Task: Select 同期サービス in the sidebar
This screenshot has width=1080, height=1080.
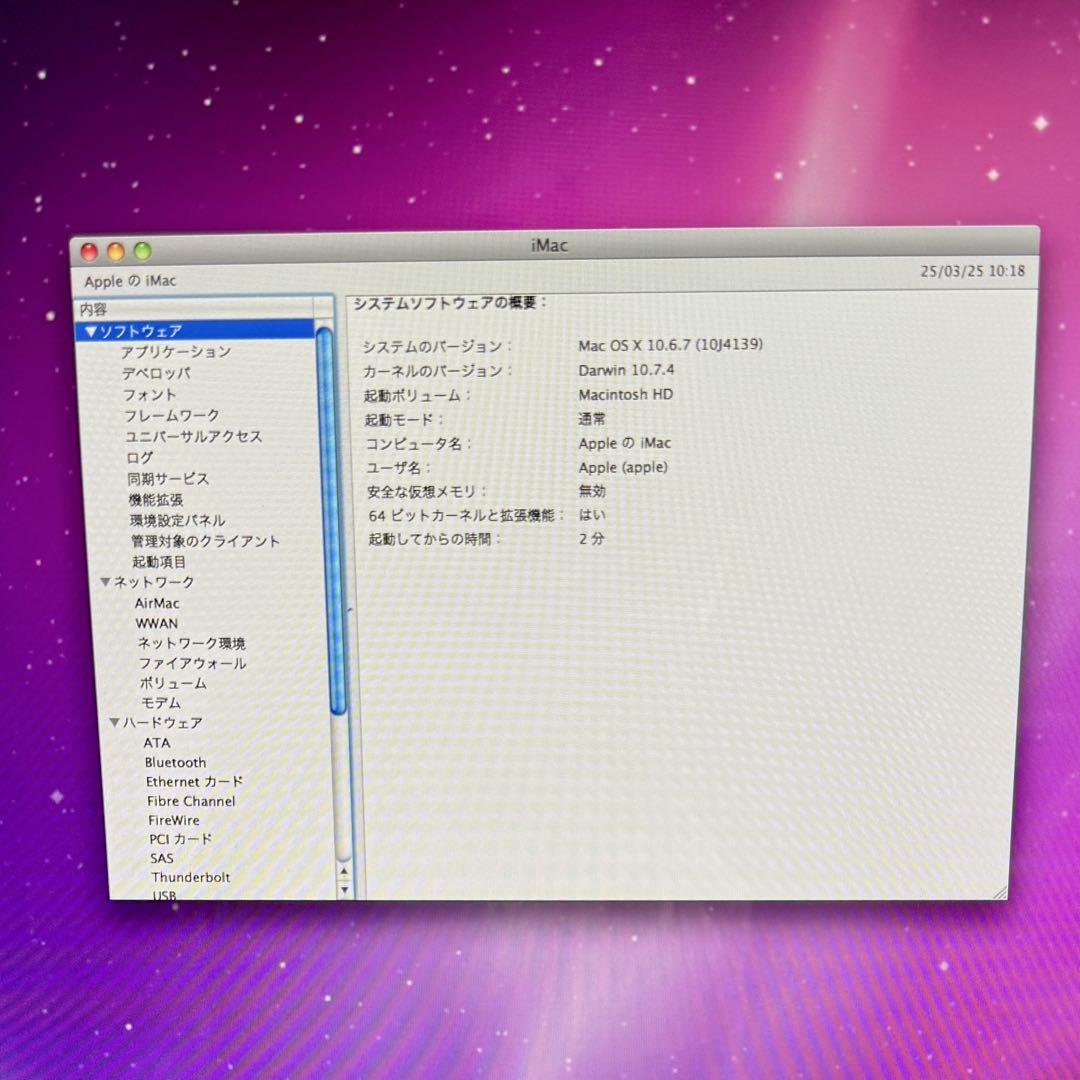Action: point(168,479)
